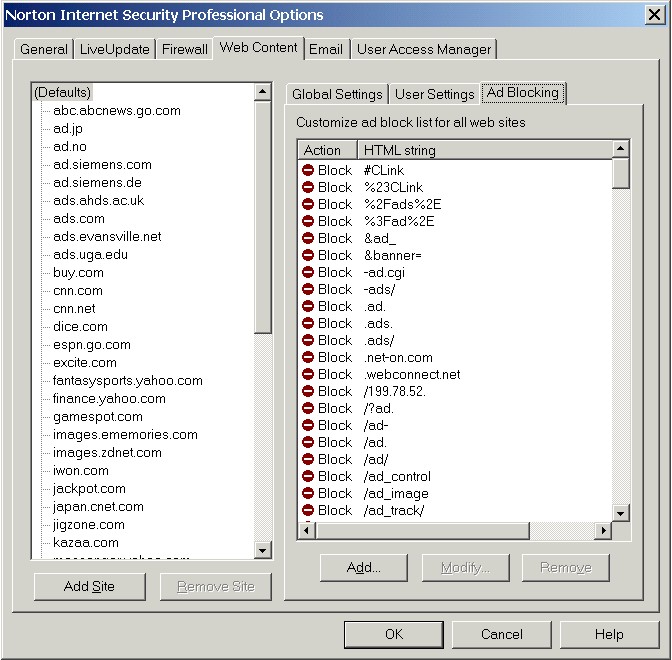This screenshot has height=660, width=672.
Task: Click the Cancel button
Action: click(501, 634)
